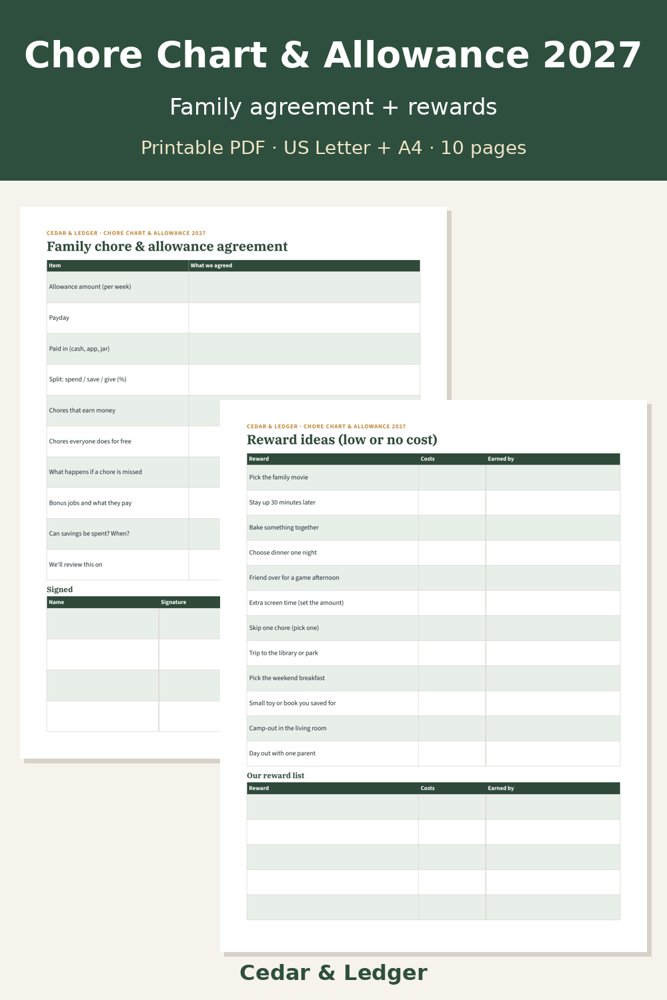Click 'Friend over for a game afternoon'
The height and width of the screenshot is (1000, 667).
click(294, 578)
